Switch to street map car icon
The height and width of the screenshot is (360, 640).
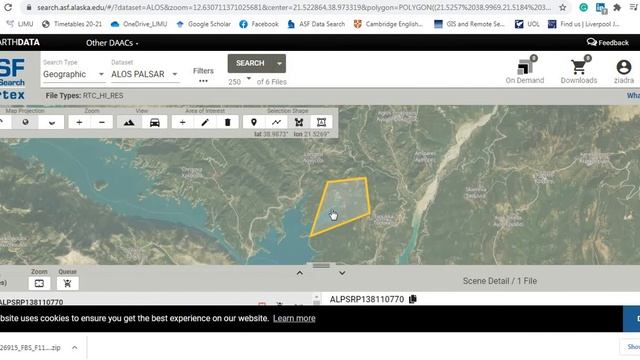(x=155, y=122)
